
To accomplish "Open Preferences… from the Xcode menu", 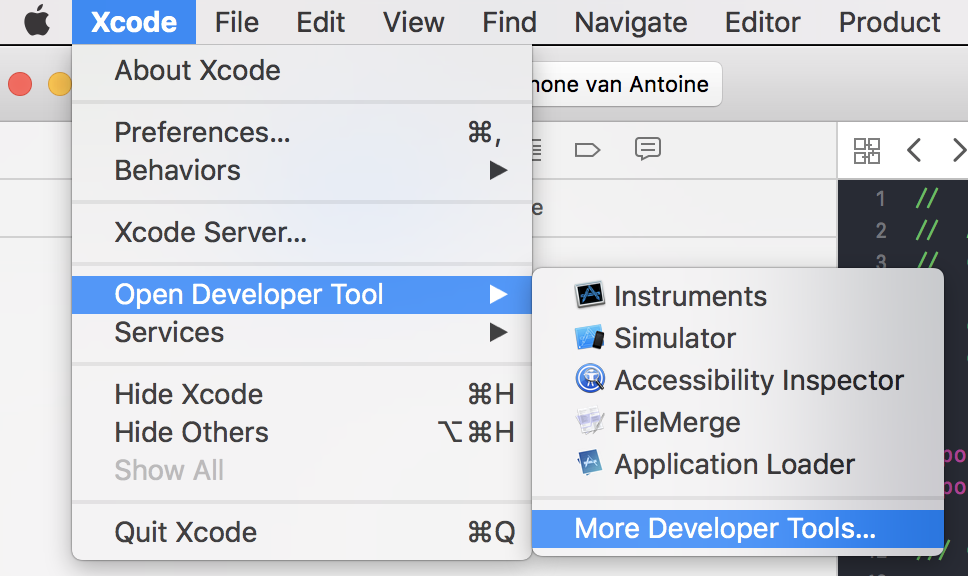I will point(302,132).
